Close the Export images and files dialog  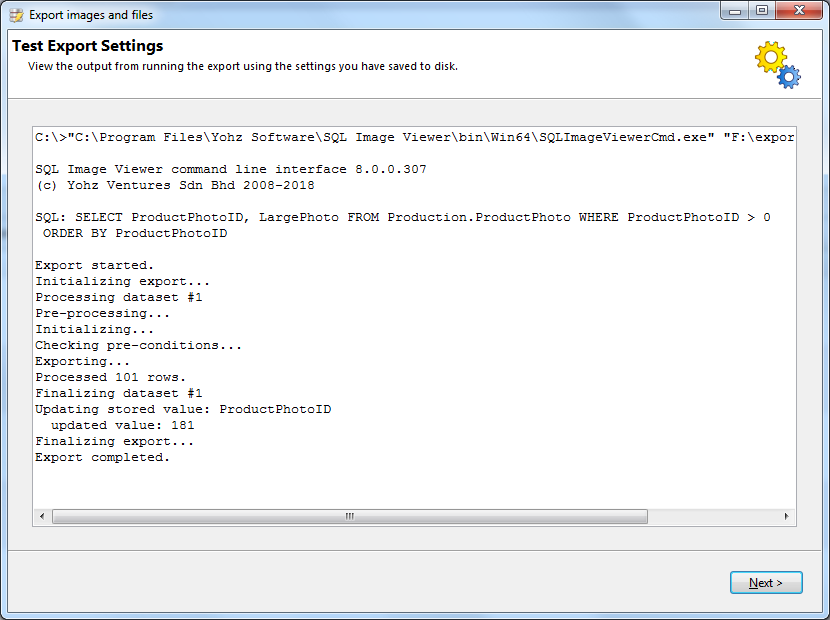point(799,11)
